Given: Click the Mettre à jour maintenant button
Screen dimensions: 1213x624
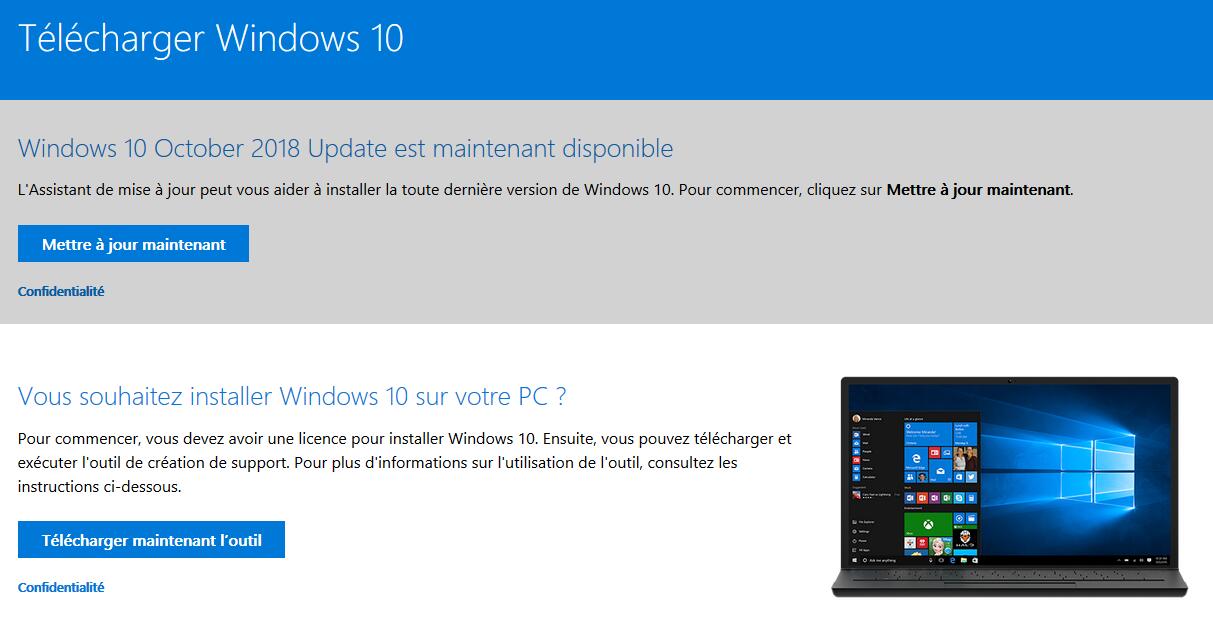Looking at the screenshot, I should (x=133, y=244).
